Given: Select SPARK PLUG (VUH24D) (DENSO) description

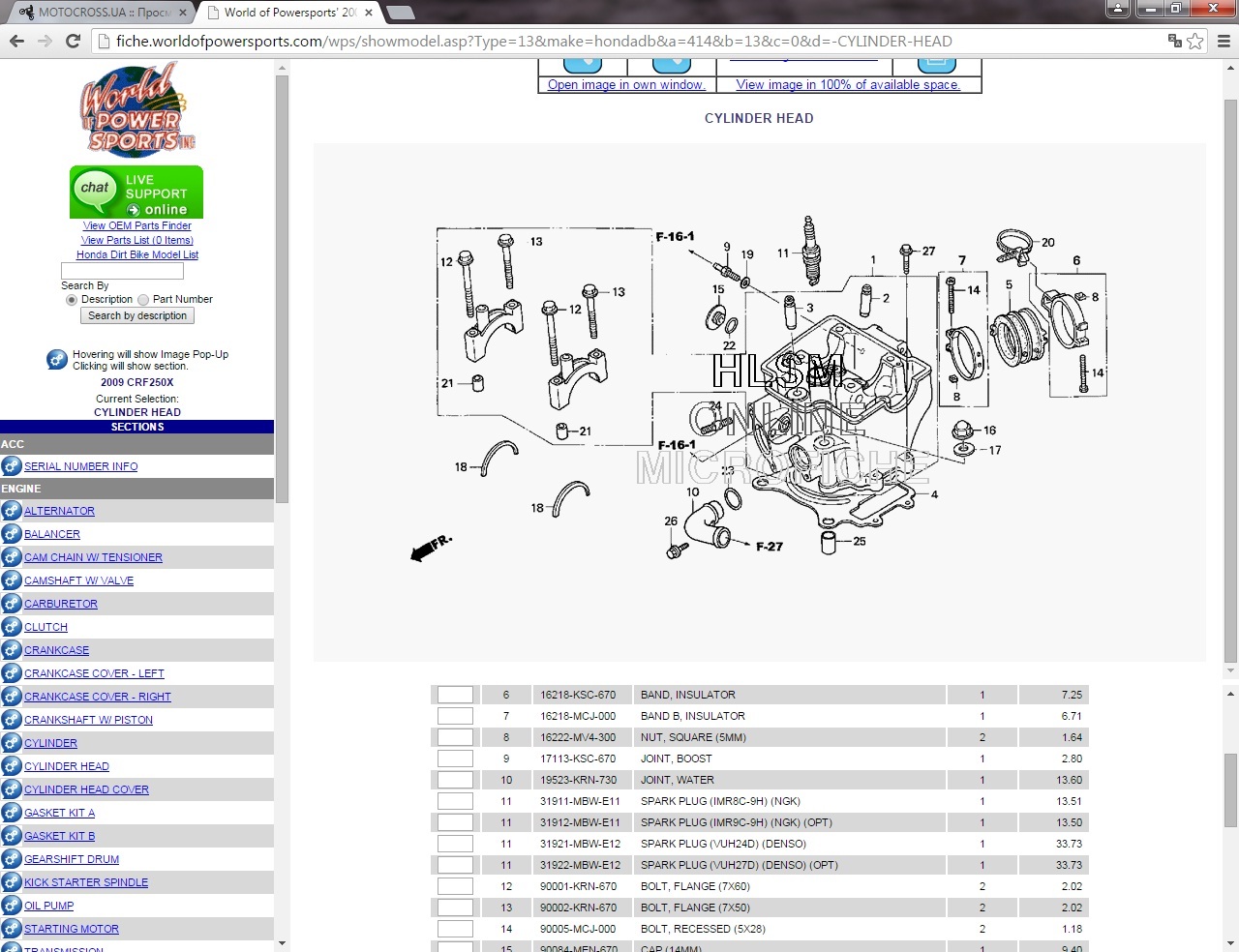Looking at the screenshot, I should [x=723, y=844].
